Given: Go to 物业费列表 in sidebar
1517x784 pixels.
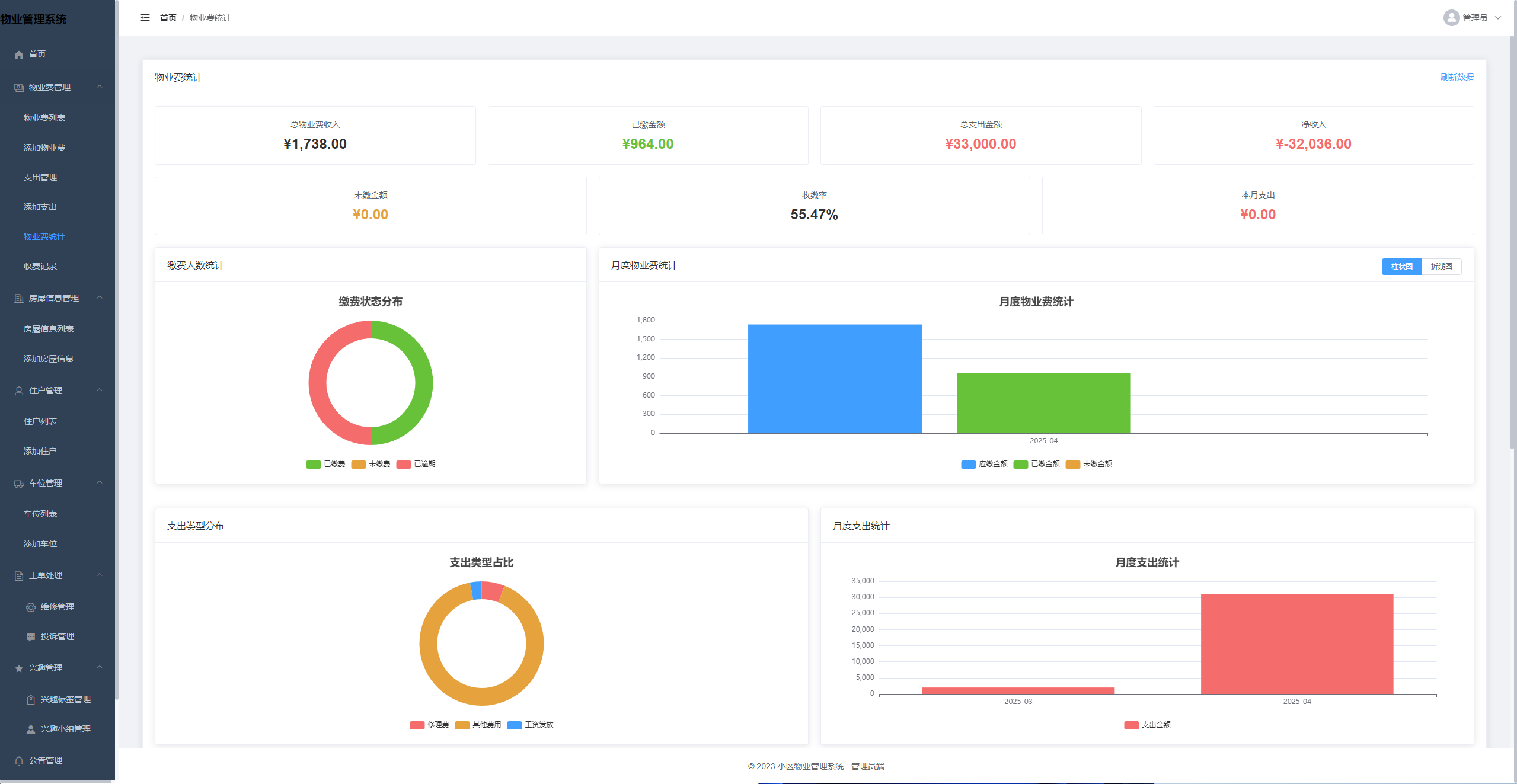Looking at the screenshot, I should click(x=44, y=118).
